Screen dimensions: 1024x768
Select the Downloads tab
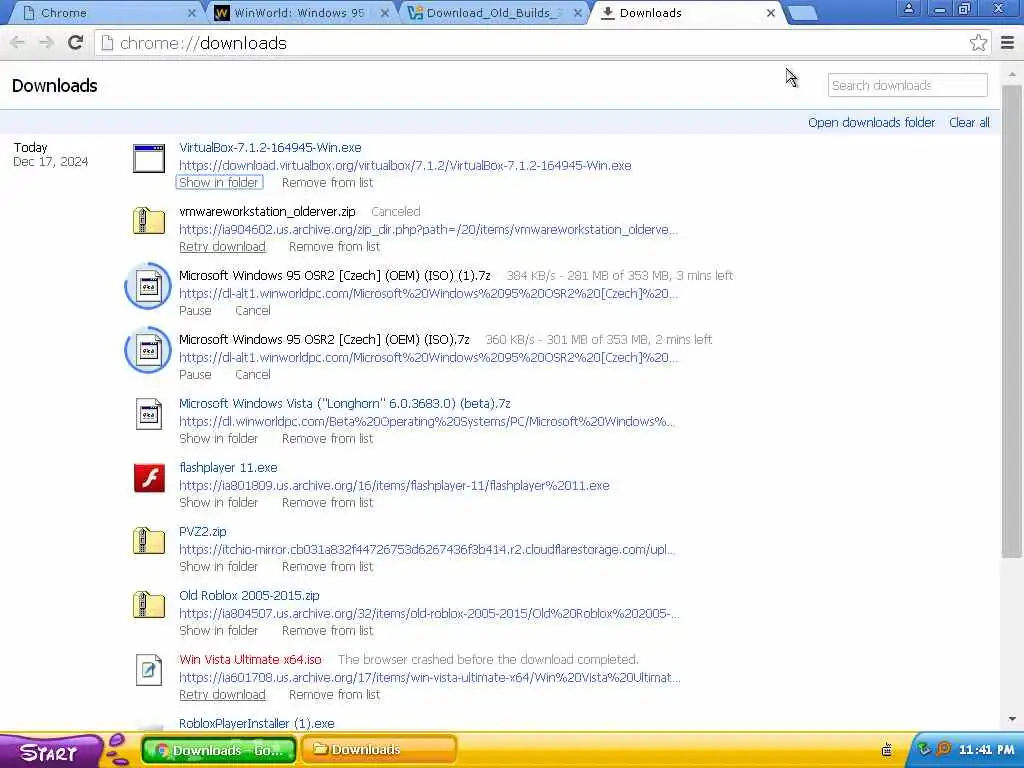pos(686,13)
